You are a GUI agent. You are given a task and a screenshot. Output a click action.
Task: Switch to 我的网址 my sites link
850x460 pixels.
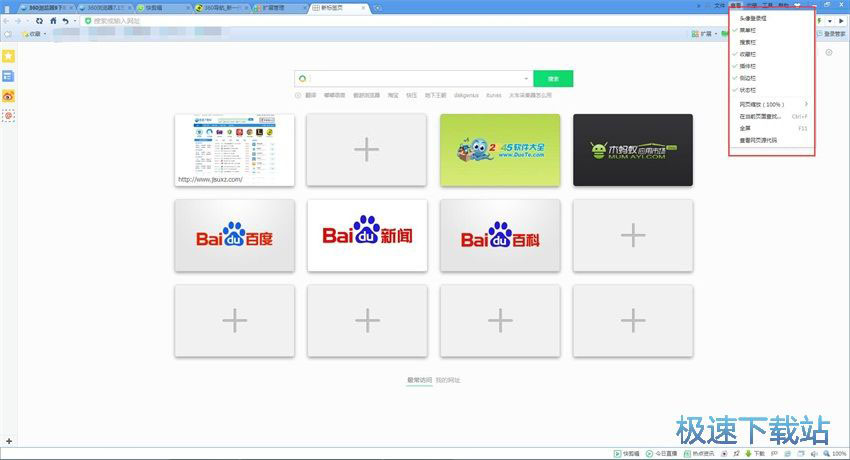448,380
